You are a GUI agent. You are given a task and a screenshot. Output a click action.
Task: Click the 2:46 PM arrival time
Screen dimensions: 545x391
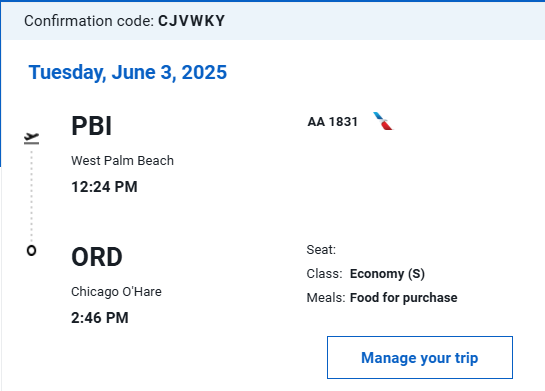100,318
